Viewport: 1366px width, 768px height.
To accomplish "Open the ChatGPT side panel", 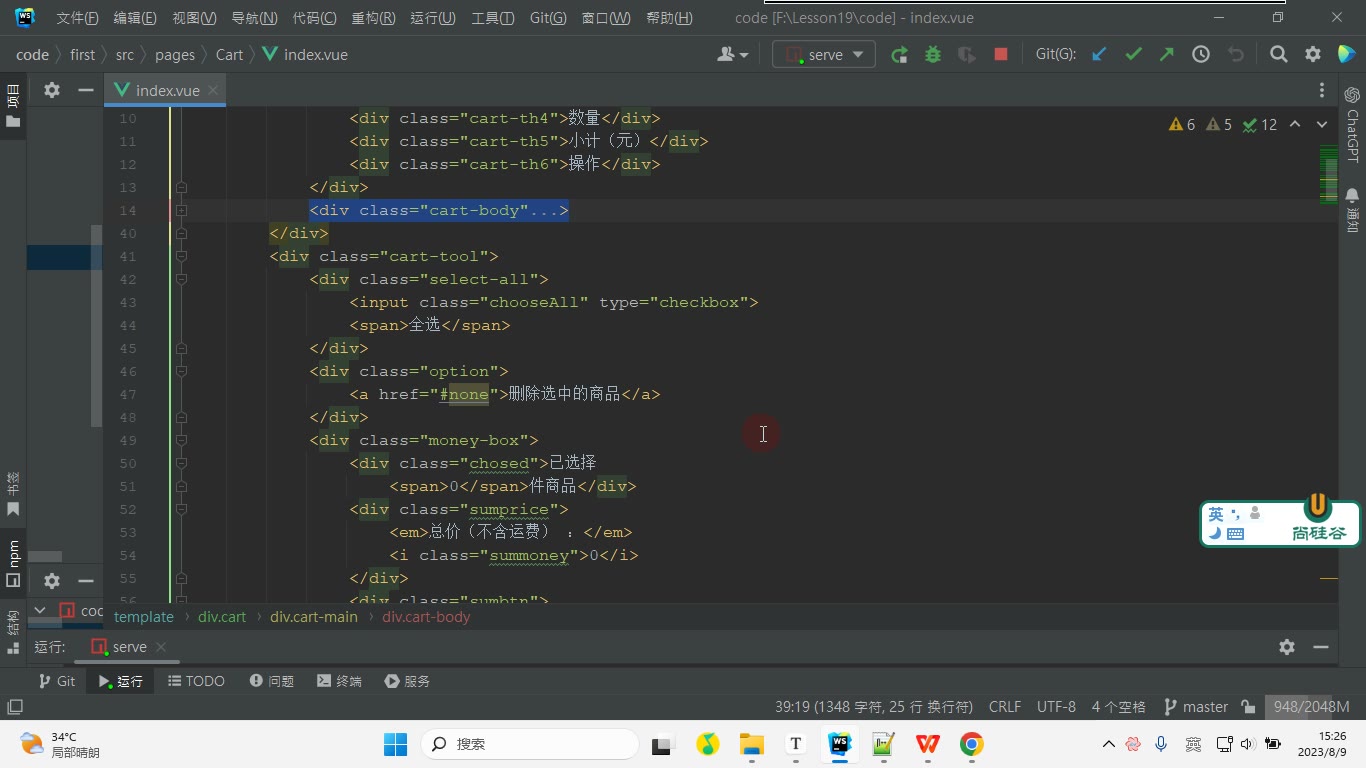I will [x=1352, y=124].
